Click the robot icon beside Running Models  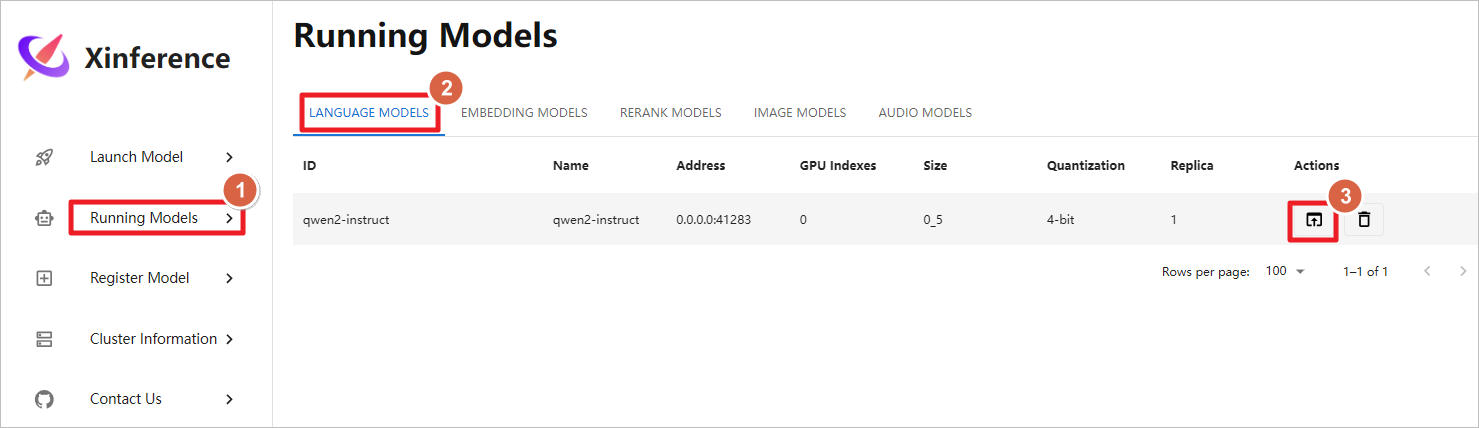[44, 218]
